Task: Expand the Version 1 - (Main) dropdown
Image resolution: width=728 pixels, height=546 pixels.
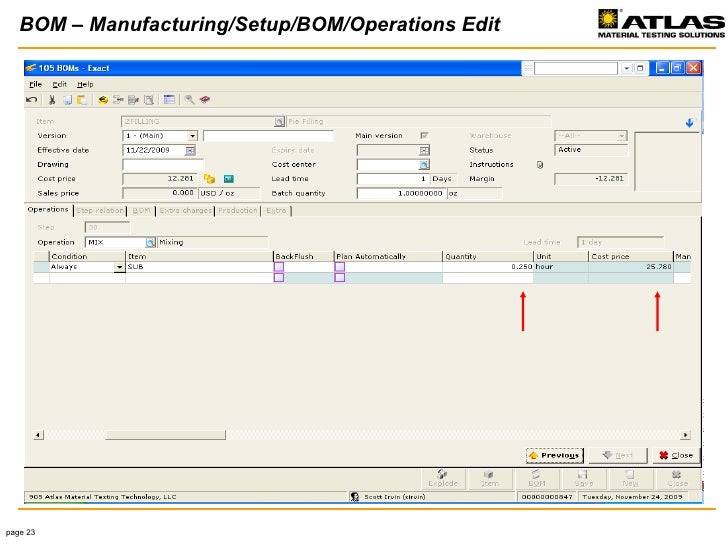Action: pos(193,136)
